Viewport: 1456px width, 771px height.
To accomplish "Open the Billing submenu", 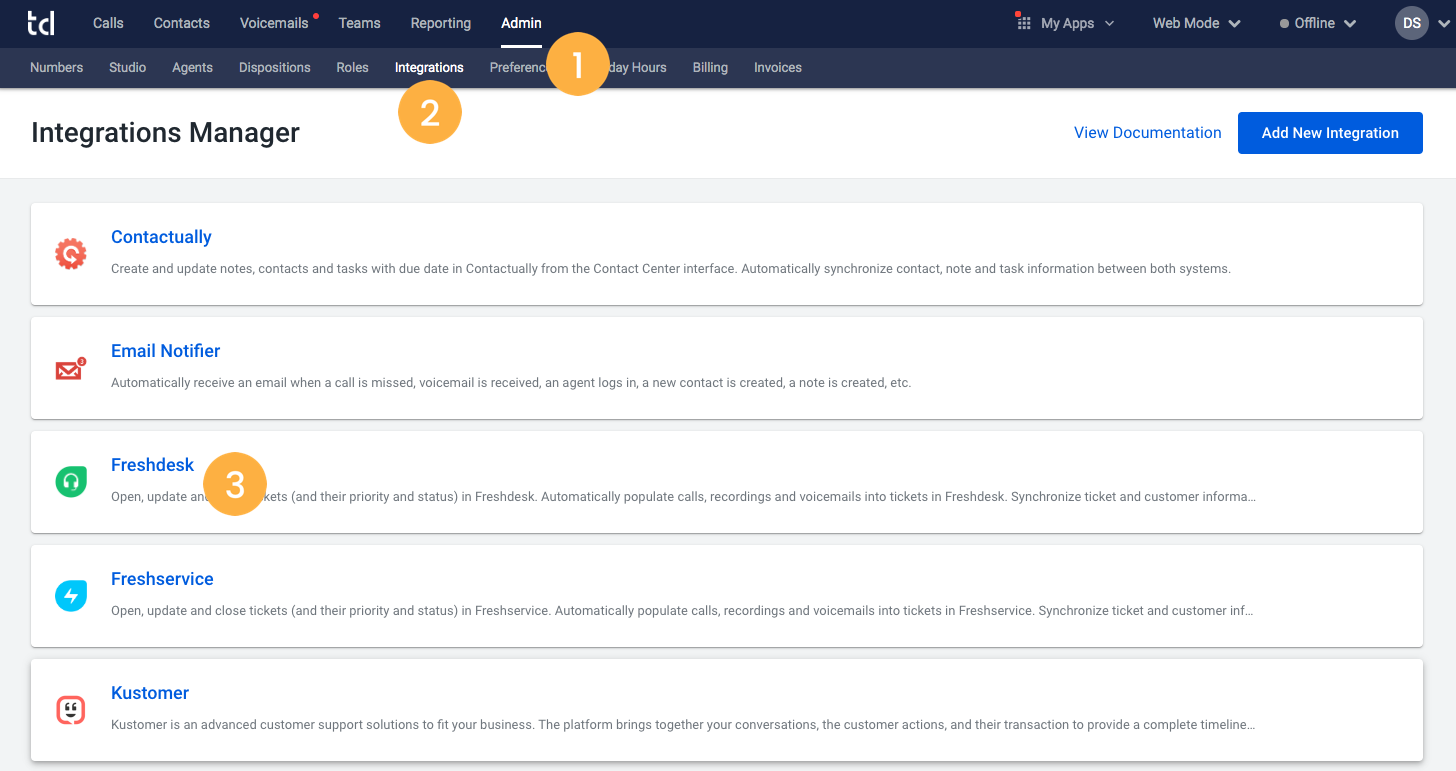I will (710, 68).
